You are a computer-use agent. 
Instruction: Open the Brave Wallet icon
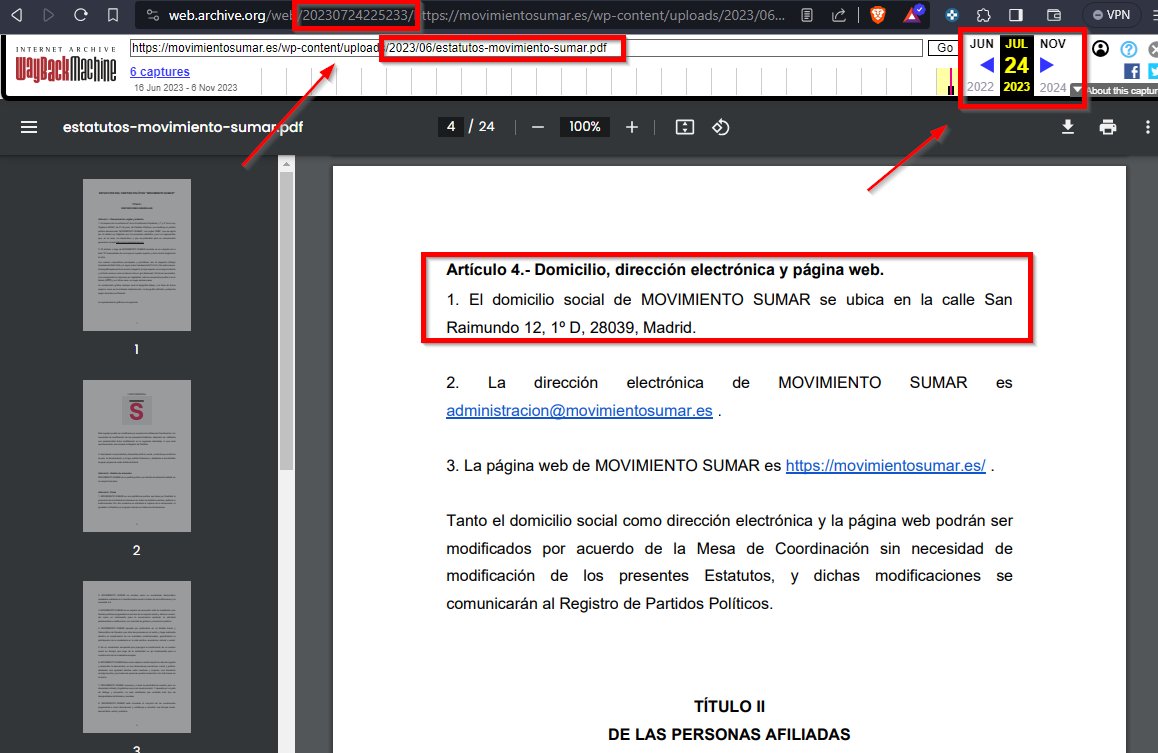point(1054,15)
